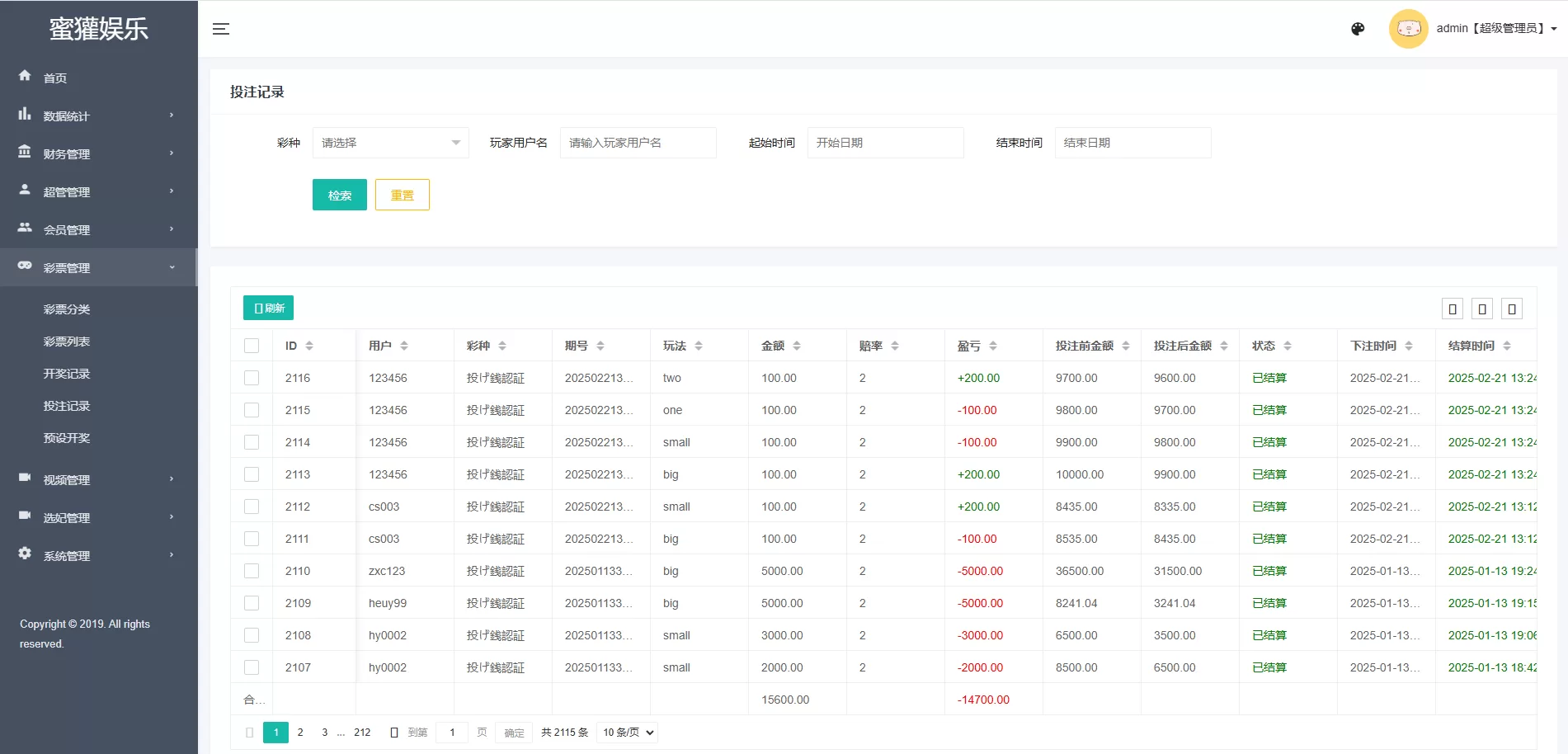The height and width of the screenshot is (754, 1568).
Task: Click the 数据统计 bar chart icon
Action: [25, 114]
